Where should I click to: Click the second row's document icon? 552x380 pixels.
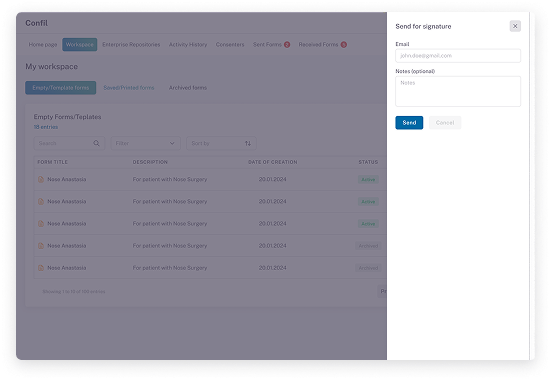(41, 201)
